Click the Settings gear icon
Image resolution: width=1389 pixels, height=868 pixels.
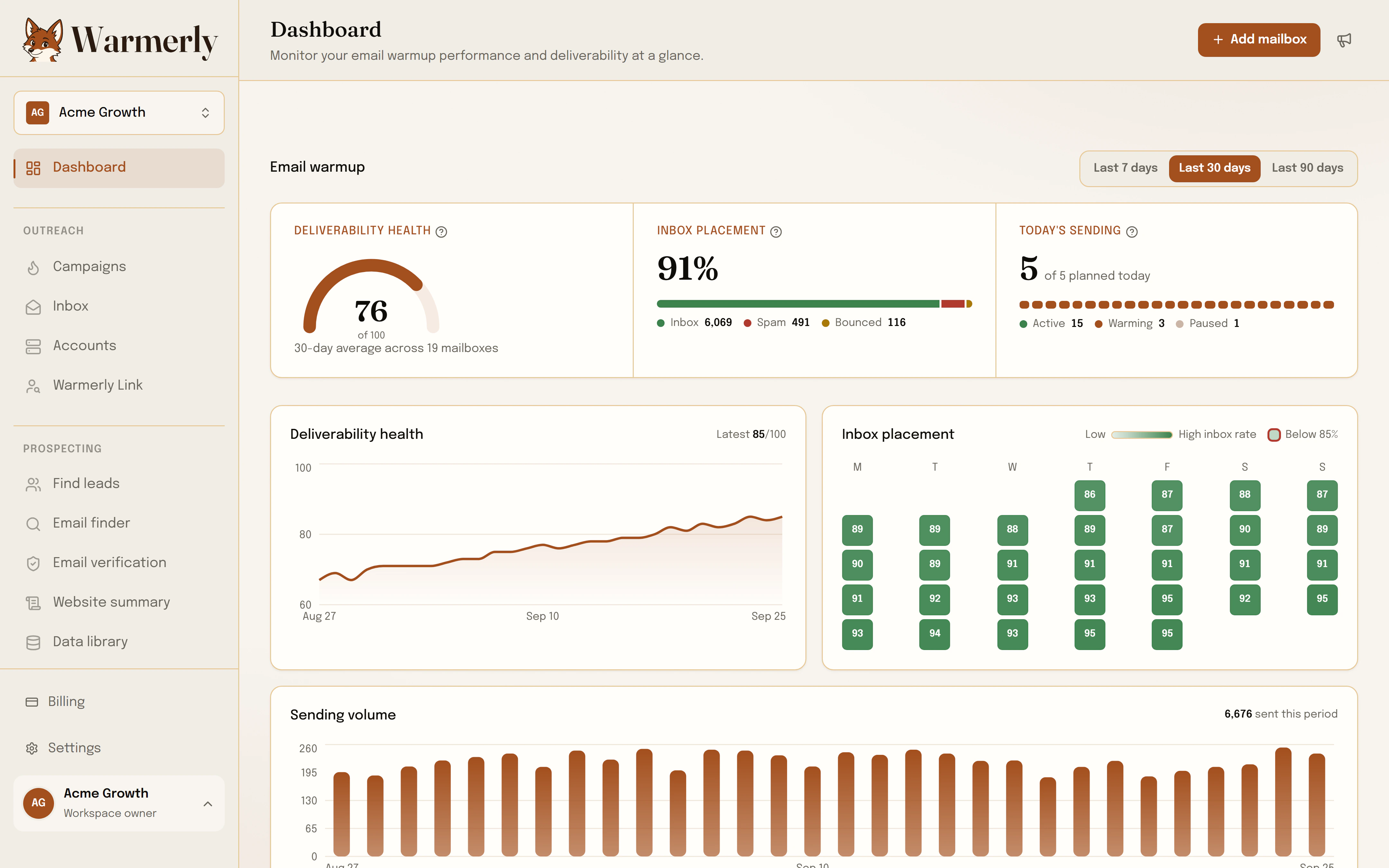pos(32,748)
